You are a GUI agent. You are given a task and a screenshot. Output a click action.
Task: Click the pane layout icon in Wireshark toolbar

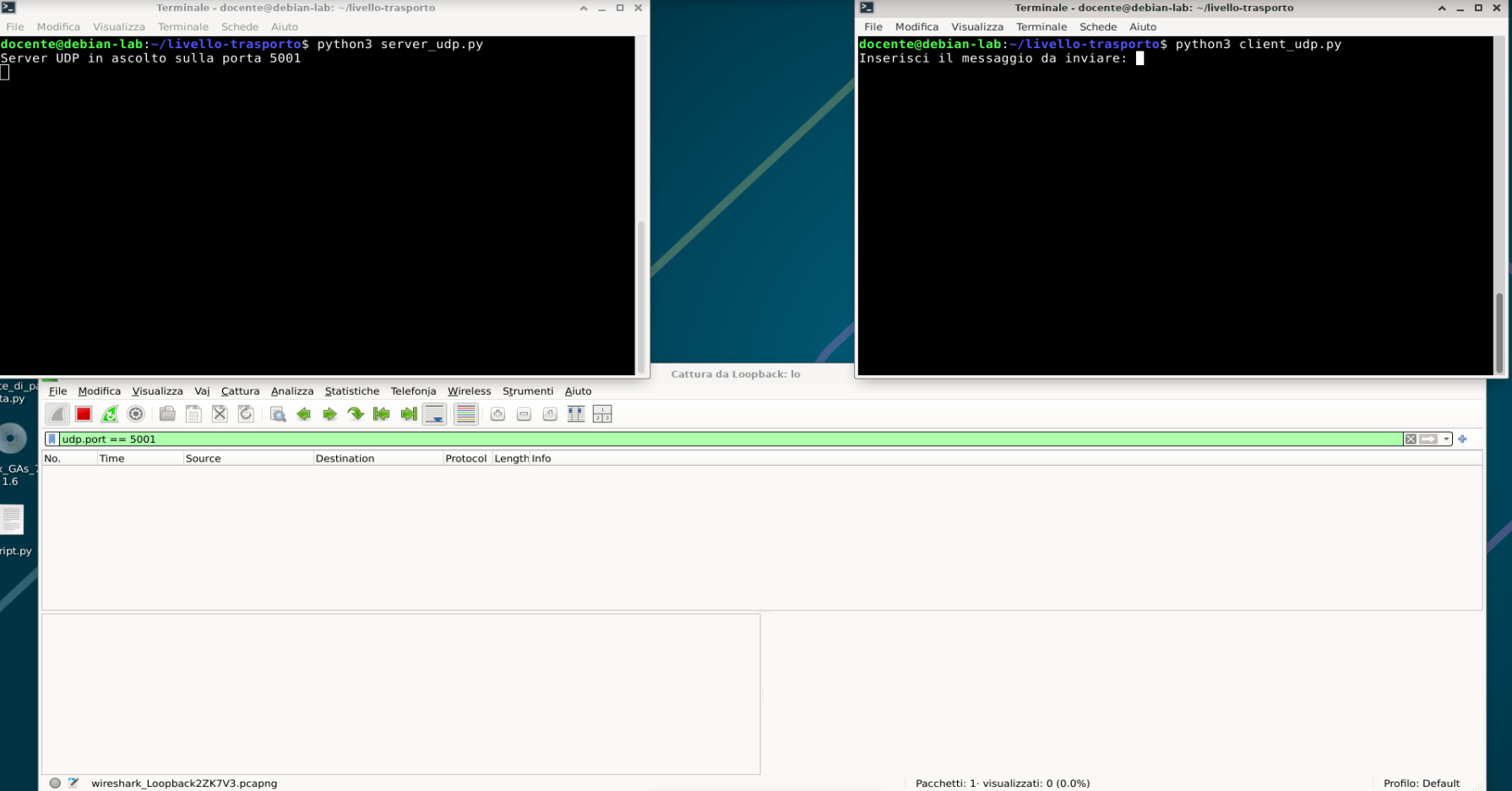click(x=602, y=414)
